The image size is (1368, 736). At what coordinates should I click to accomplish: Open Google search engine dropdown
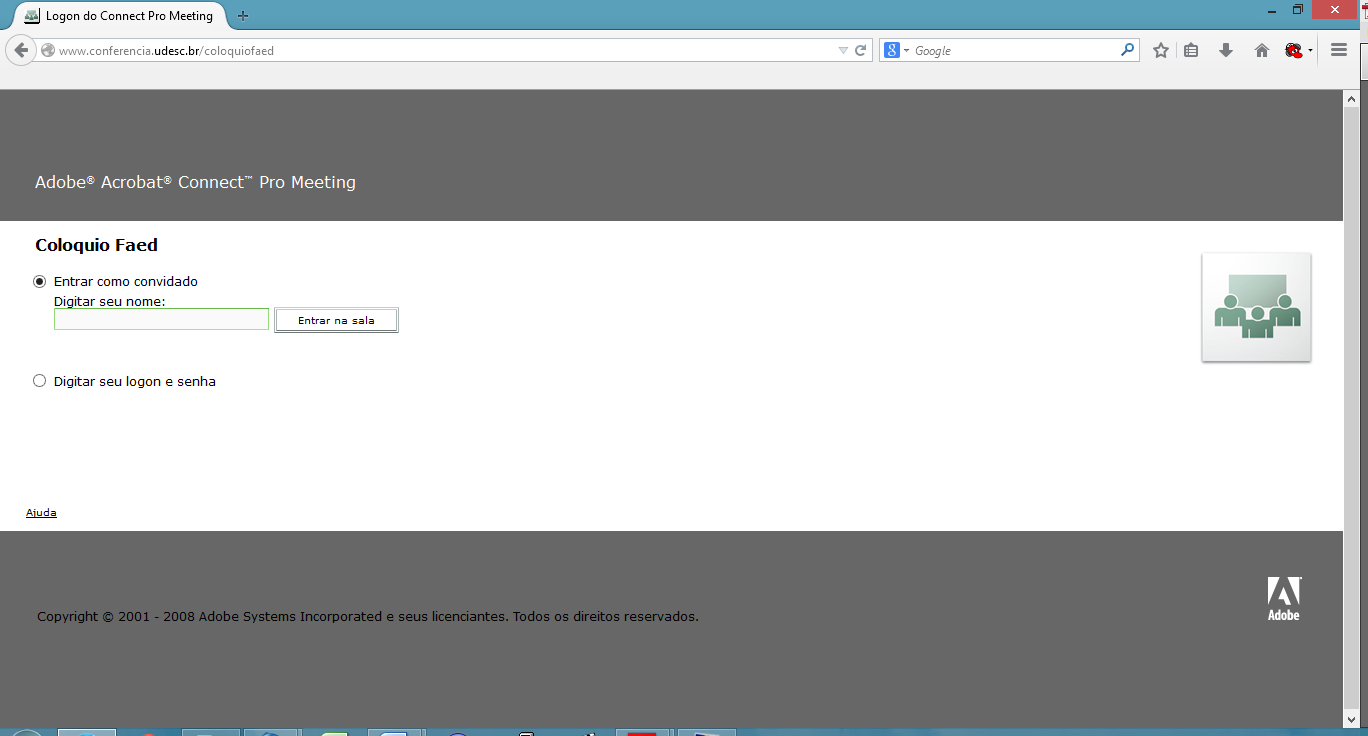[897, 50]
